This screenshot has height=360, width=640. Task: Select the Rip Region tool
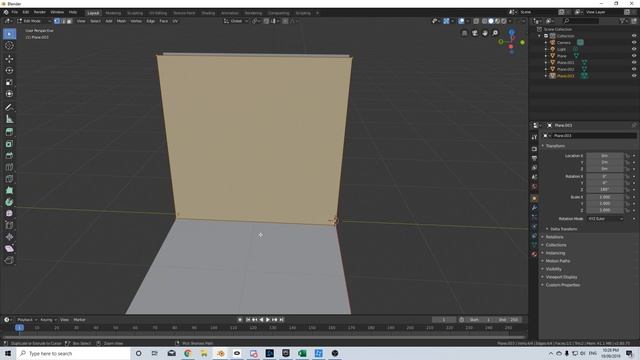(9, 260)
